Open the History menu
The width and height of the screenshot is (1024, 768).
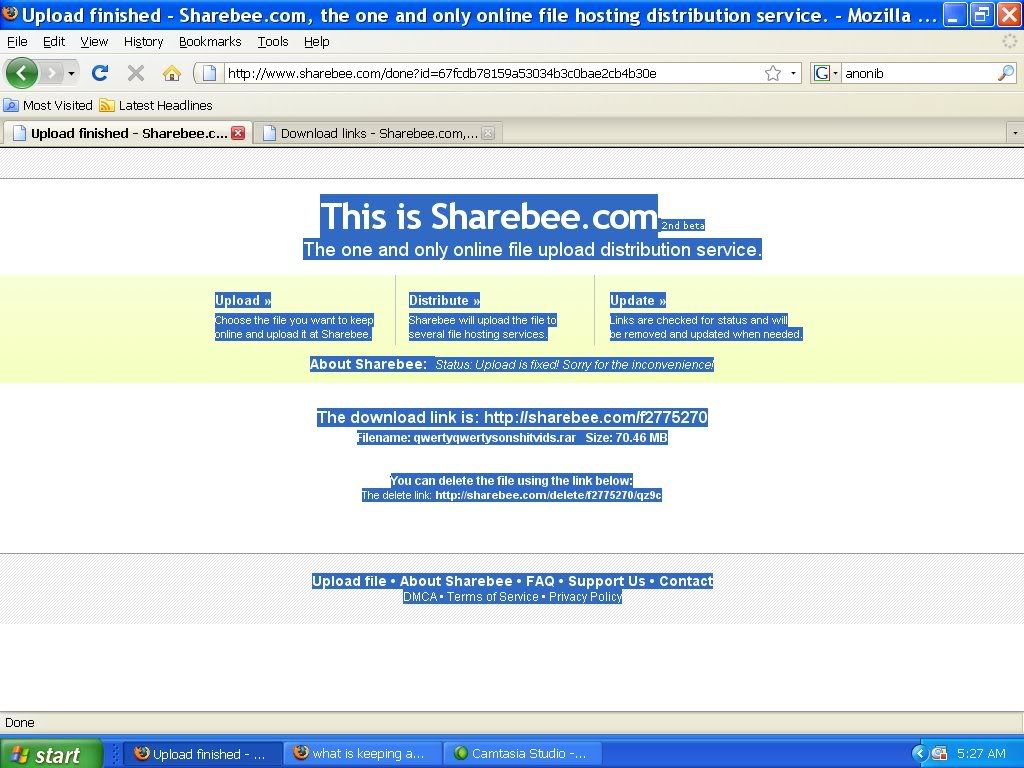click(x=144, y=42)
